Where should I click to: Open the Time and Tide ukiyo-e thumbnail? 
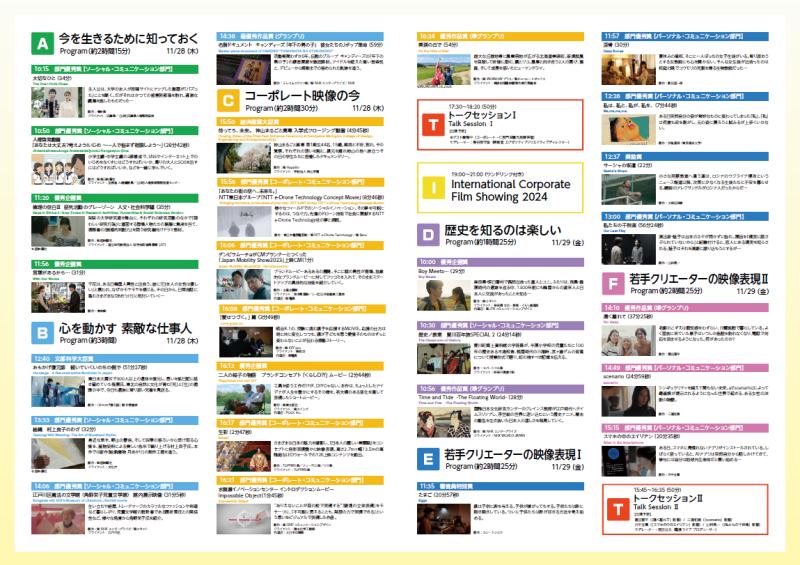pyautogui.click(x=444, y=423)
